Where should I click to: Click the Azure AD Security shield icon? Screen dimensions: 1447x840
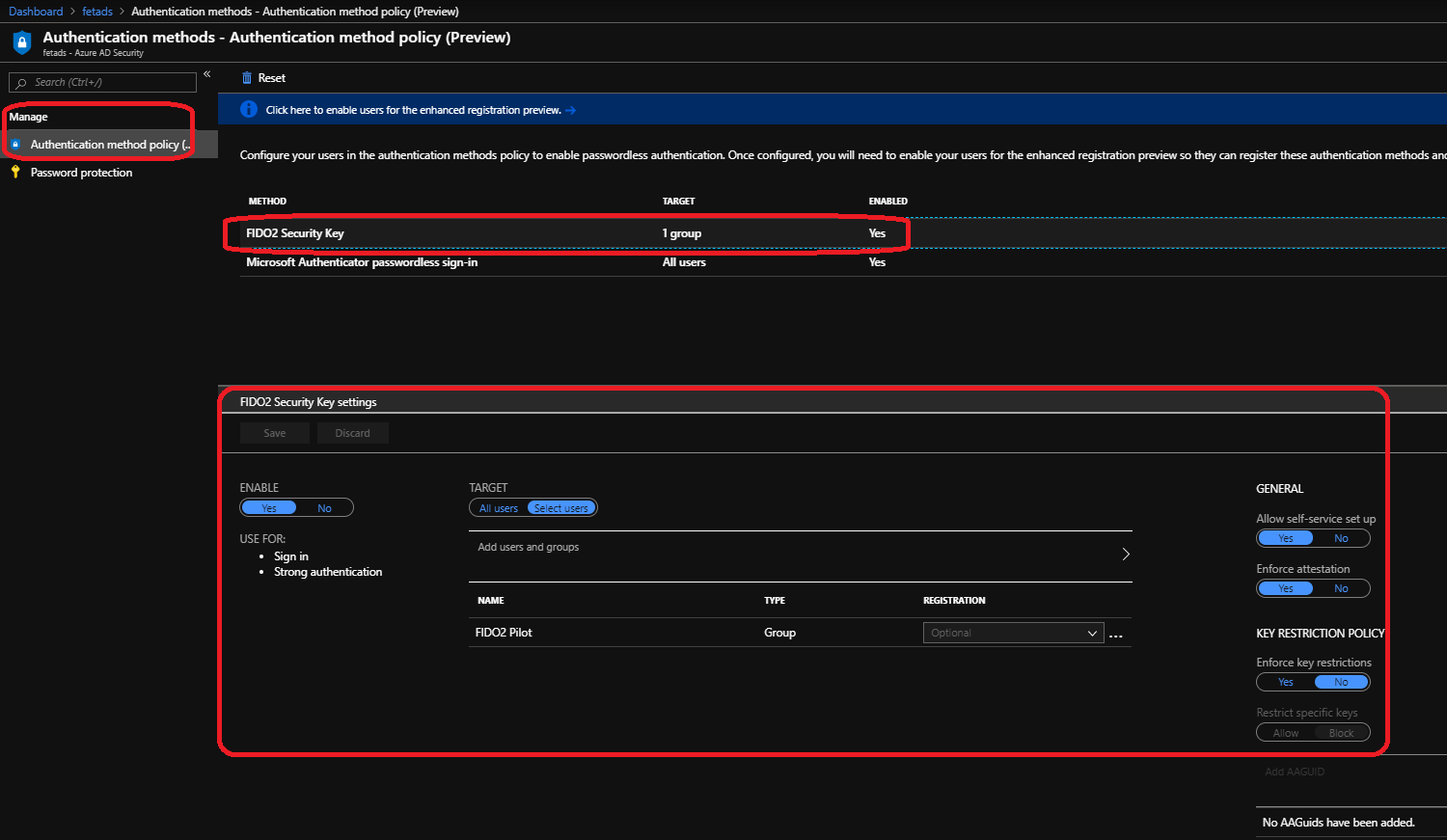point(22,43)
